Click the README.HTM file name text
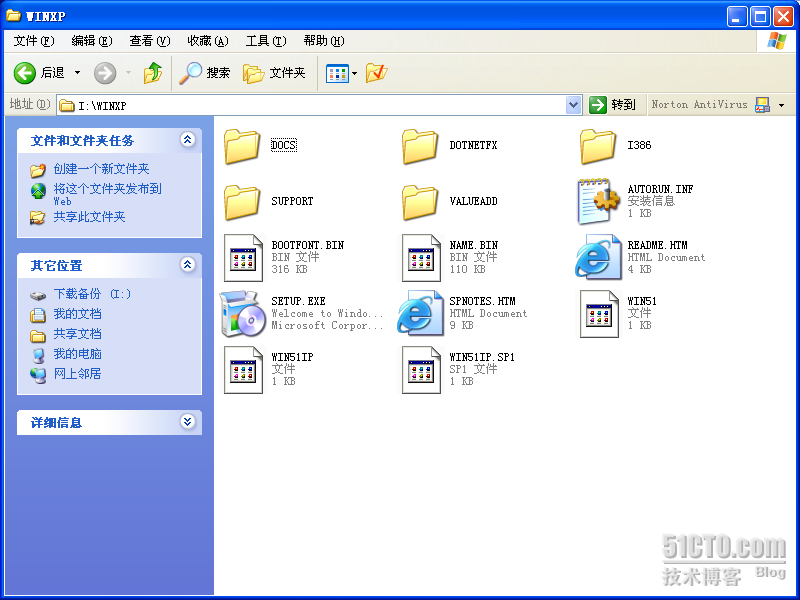Viewport: 800px width, 600px height. point(658,245)
